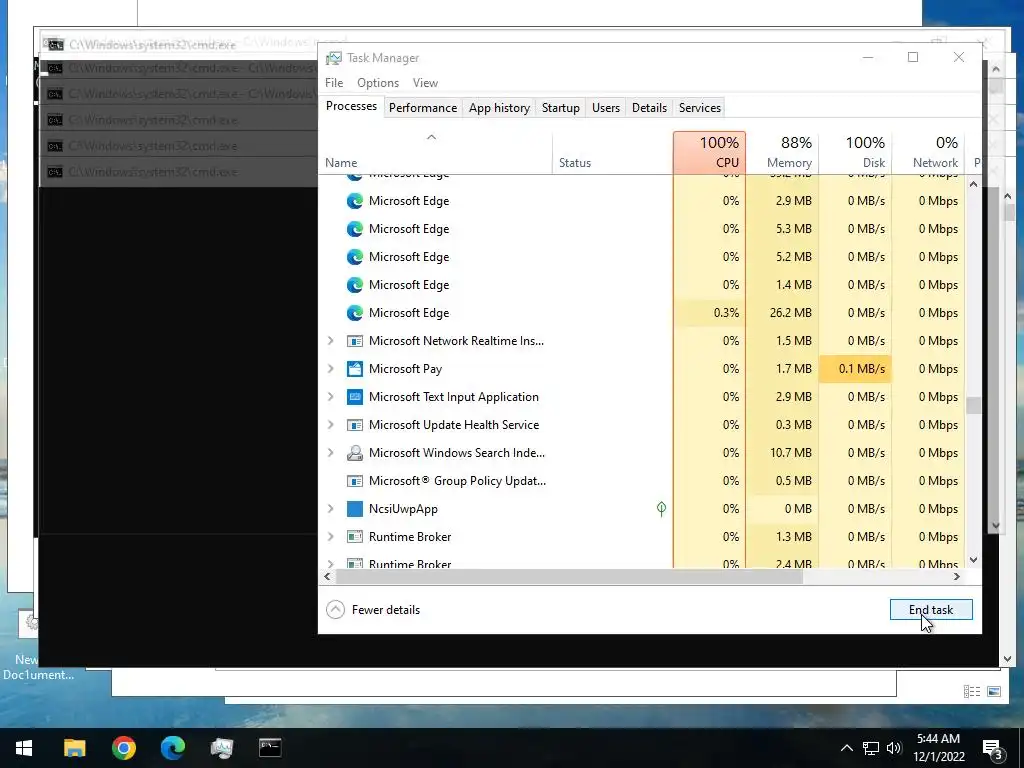Switch to the Startup tab
This screenshot has height=768, width=1024.
pyautogui.click(x=560, y=108)
